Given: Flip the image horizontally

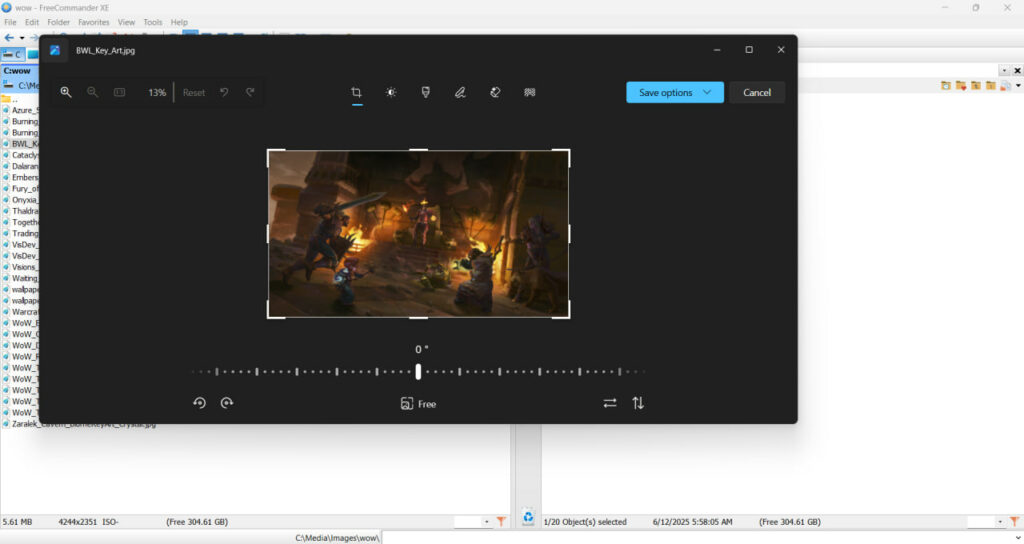Looking at the screenshot, I should [610, 403].
